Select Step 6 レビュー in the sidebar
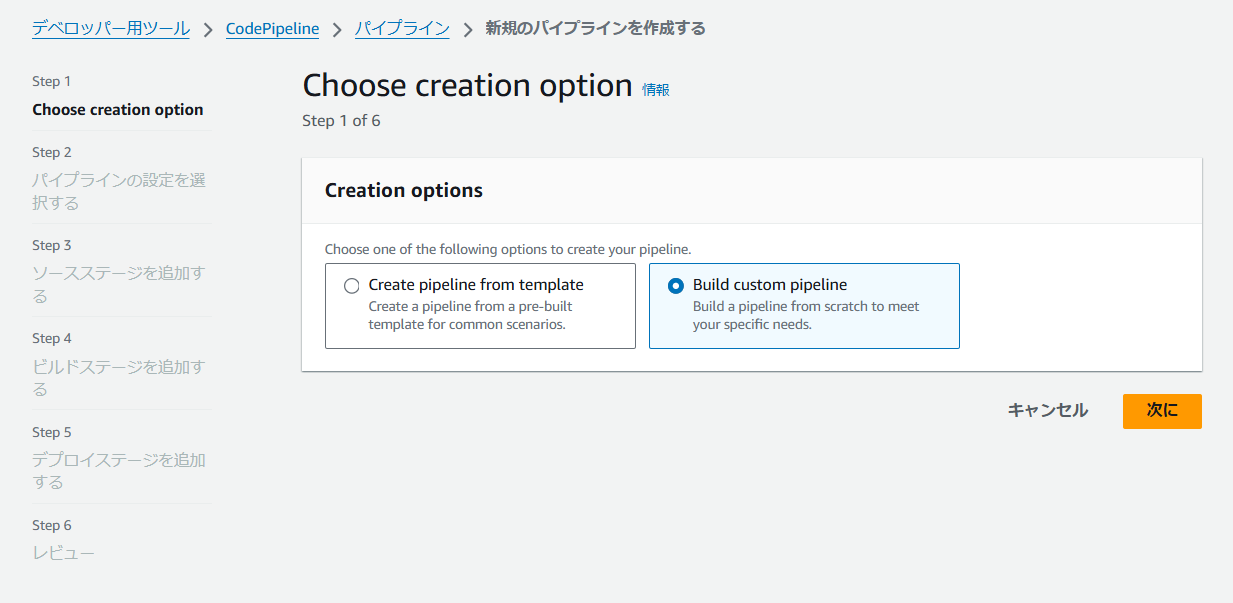This screenshot has width=1233, height=603. tap(64, 551)
